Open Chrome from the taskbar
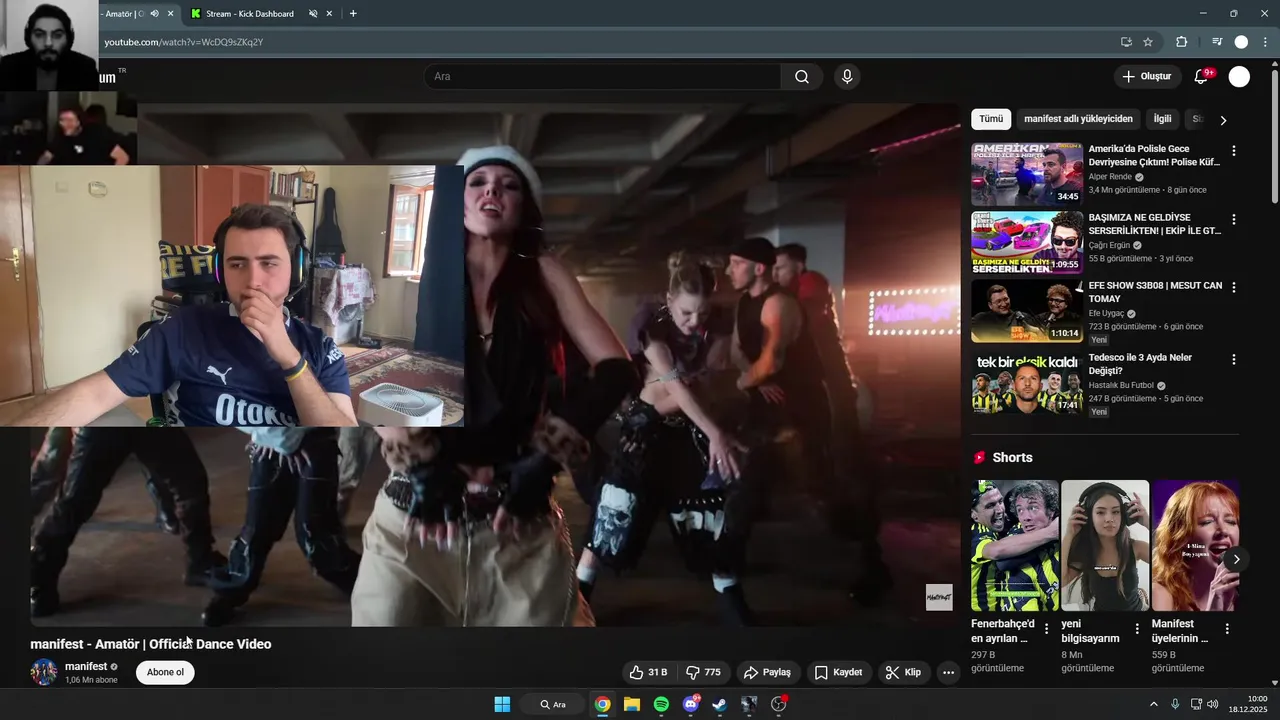 coord(602,704)
